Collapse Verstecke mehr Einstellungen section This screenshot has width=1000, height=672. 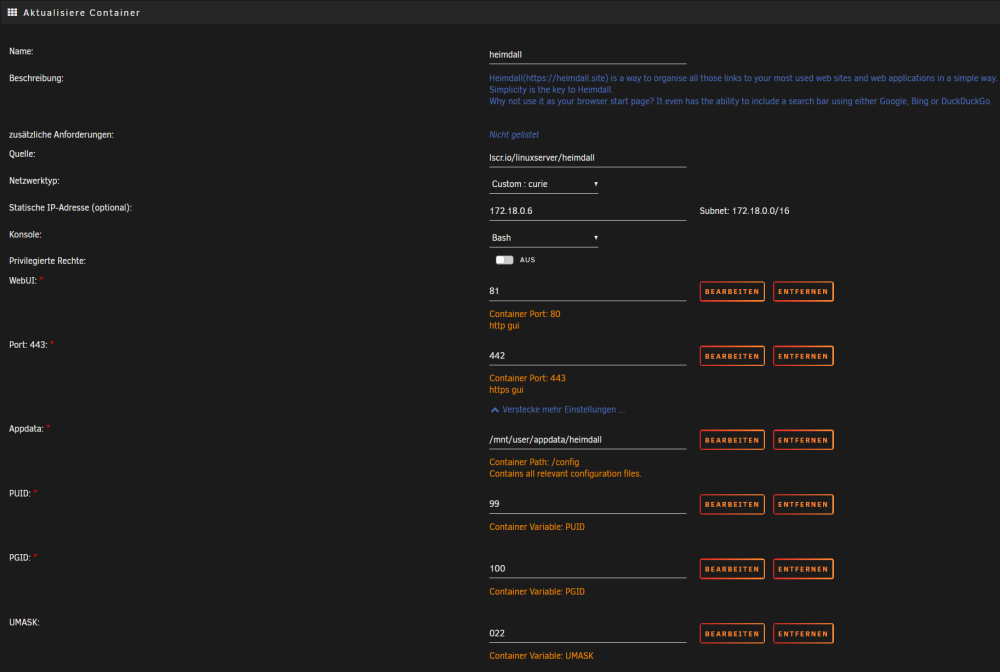[557, 409]
